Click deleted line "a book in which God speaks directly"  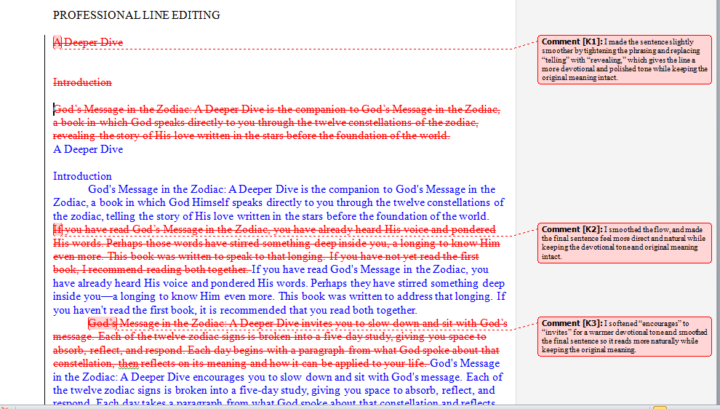click(x=265, y=123)
